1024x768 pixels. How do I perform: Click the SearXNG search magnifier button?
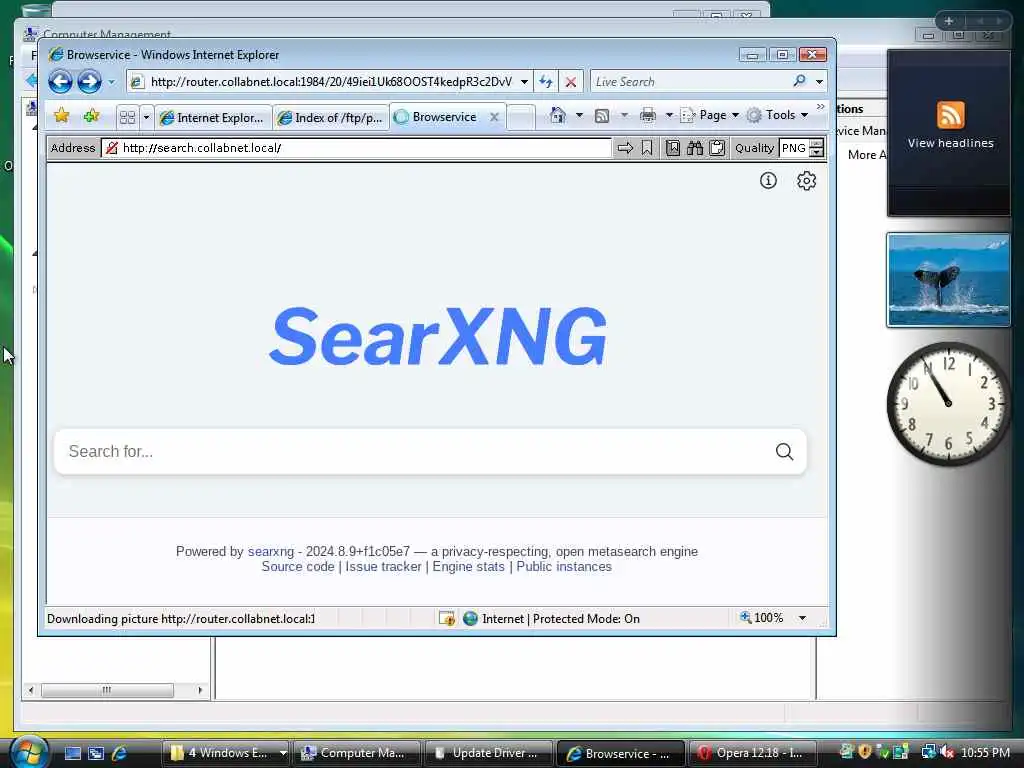[784, 451]
